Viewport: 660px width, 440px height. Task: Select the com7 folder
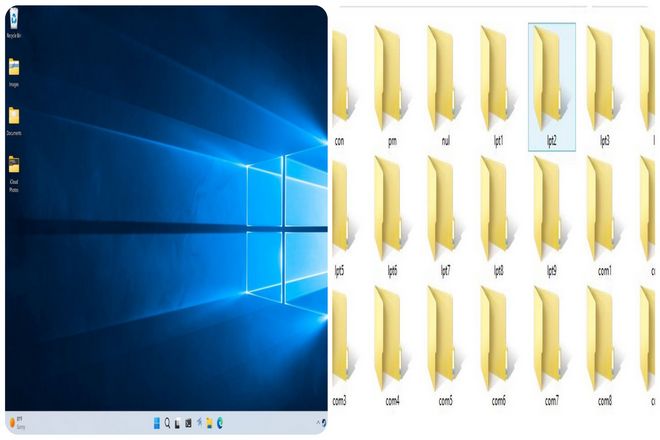click(551, 346)
